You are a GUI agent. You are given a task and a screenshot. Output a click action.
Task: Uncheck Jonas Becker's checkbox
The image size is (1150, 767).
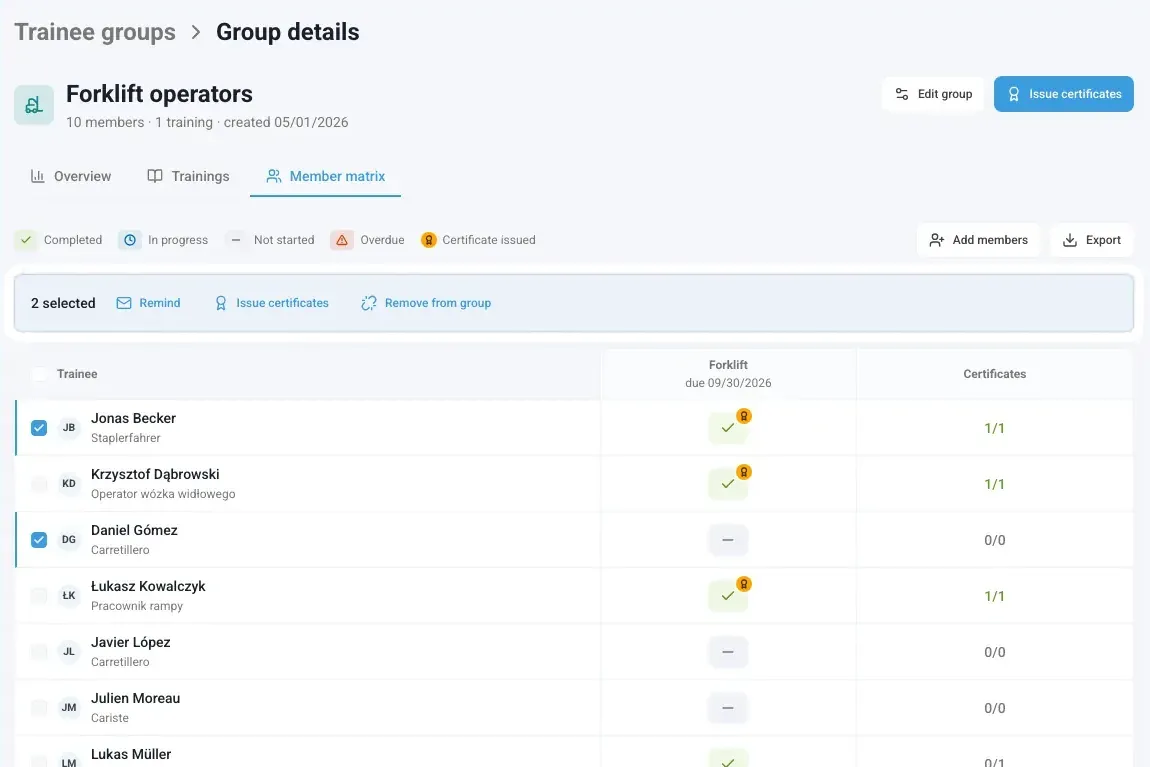tap(39, 427)
